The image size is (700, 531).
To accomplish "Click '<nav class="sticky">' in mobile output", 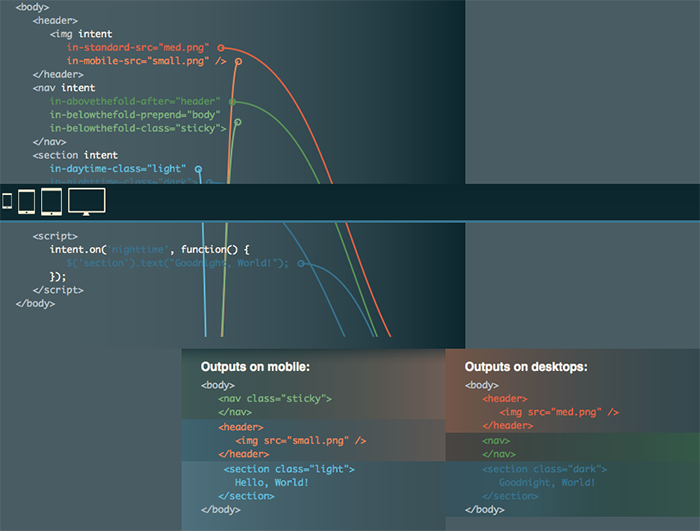I will point(275,398).
